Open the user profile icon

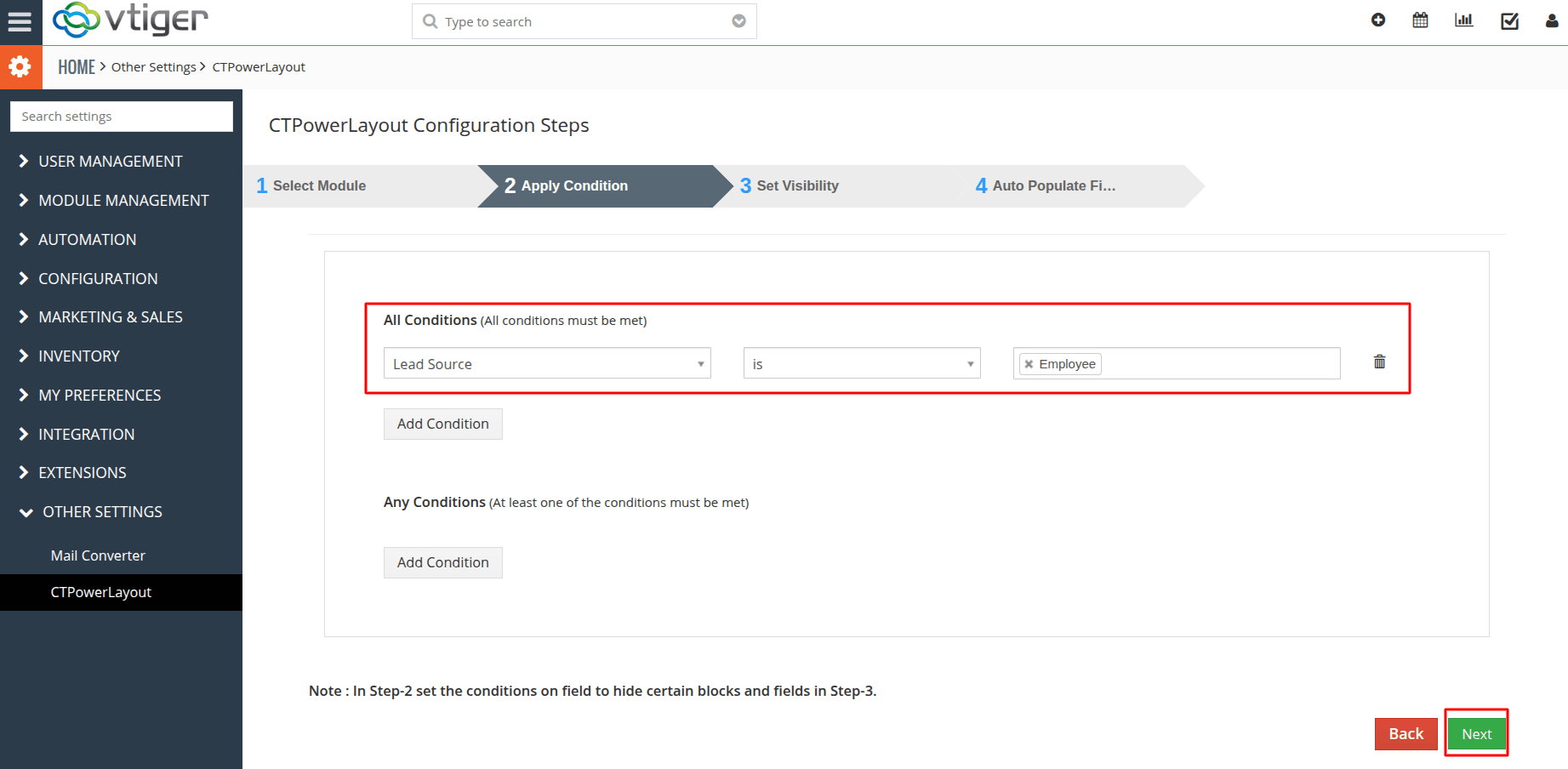tap(1552, 20)
